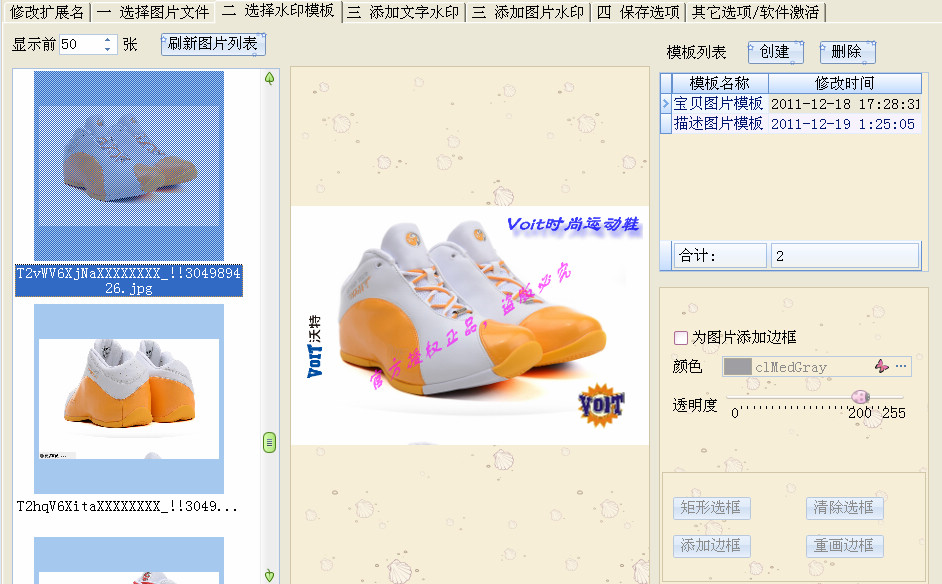Image resolution: width=942 pixels, height=584 pixels.
Task: Select the second shoe thumbnail T2hqV6Xita
Action: click(127, 400)
